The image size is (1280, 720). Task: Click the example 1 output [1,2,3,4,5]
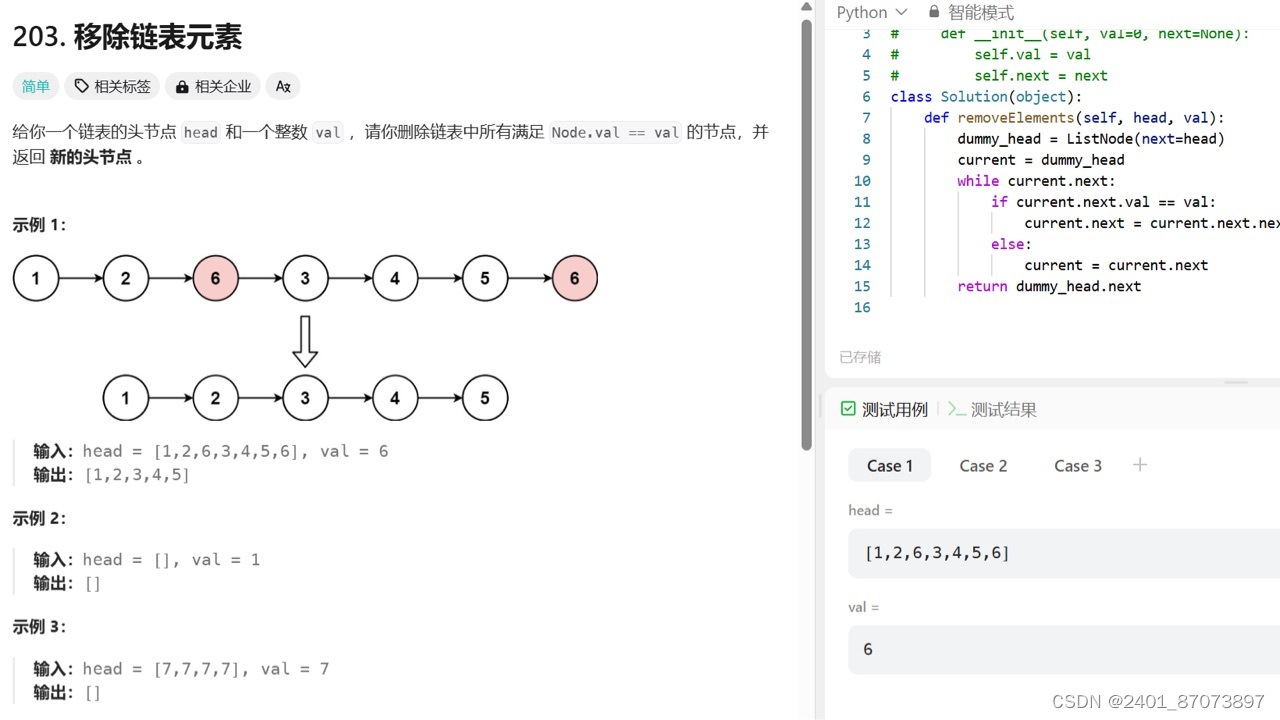click(x=136, y=475)
